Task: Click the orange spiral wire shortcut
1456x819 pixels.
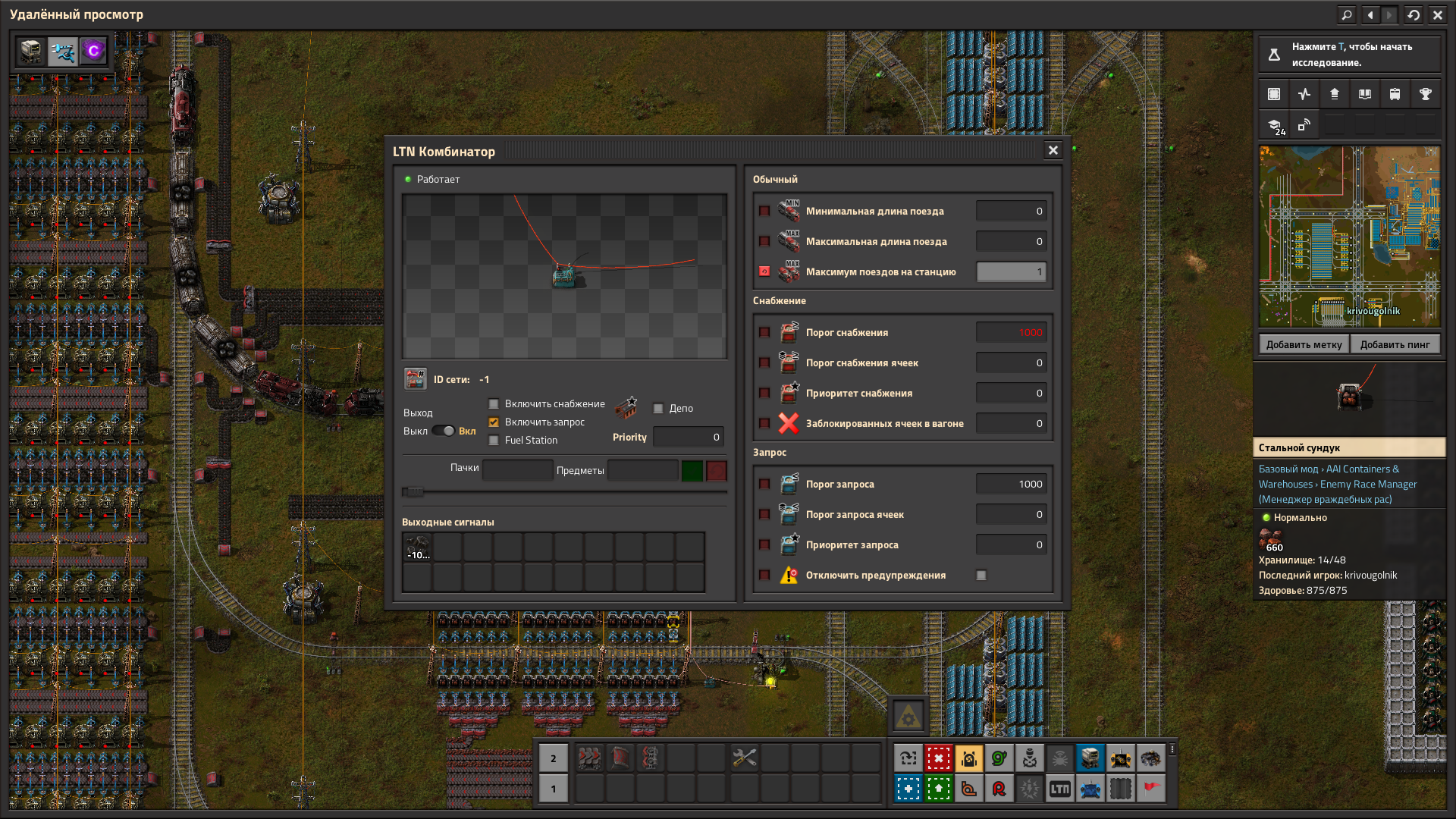Action: [969, 789]
